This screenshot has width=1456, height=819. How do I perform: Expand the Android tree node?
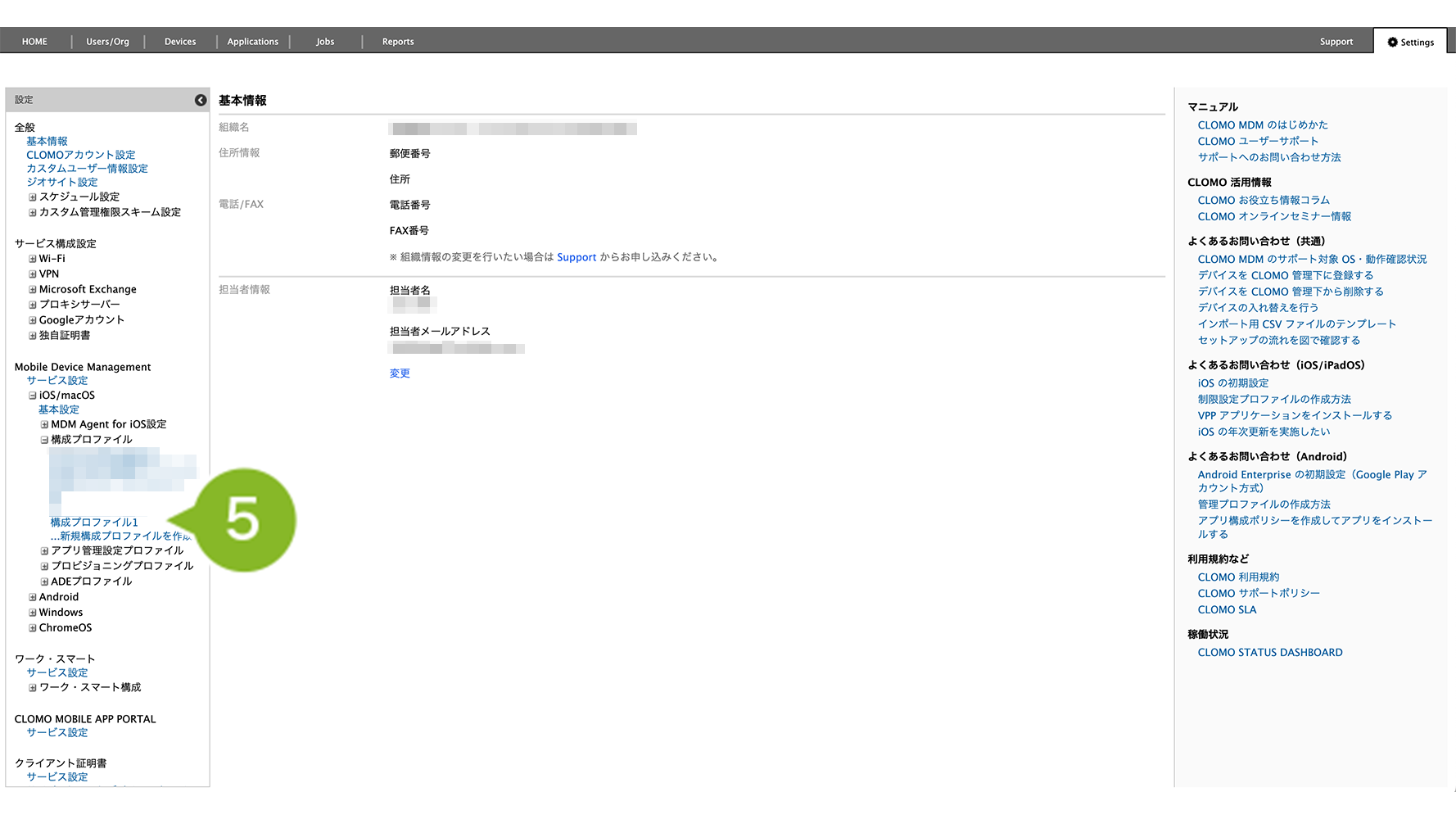[x=33, y=598]
